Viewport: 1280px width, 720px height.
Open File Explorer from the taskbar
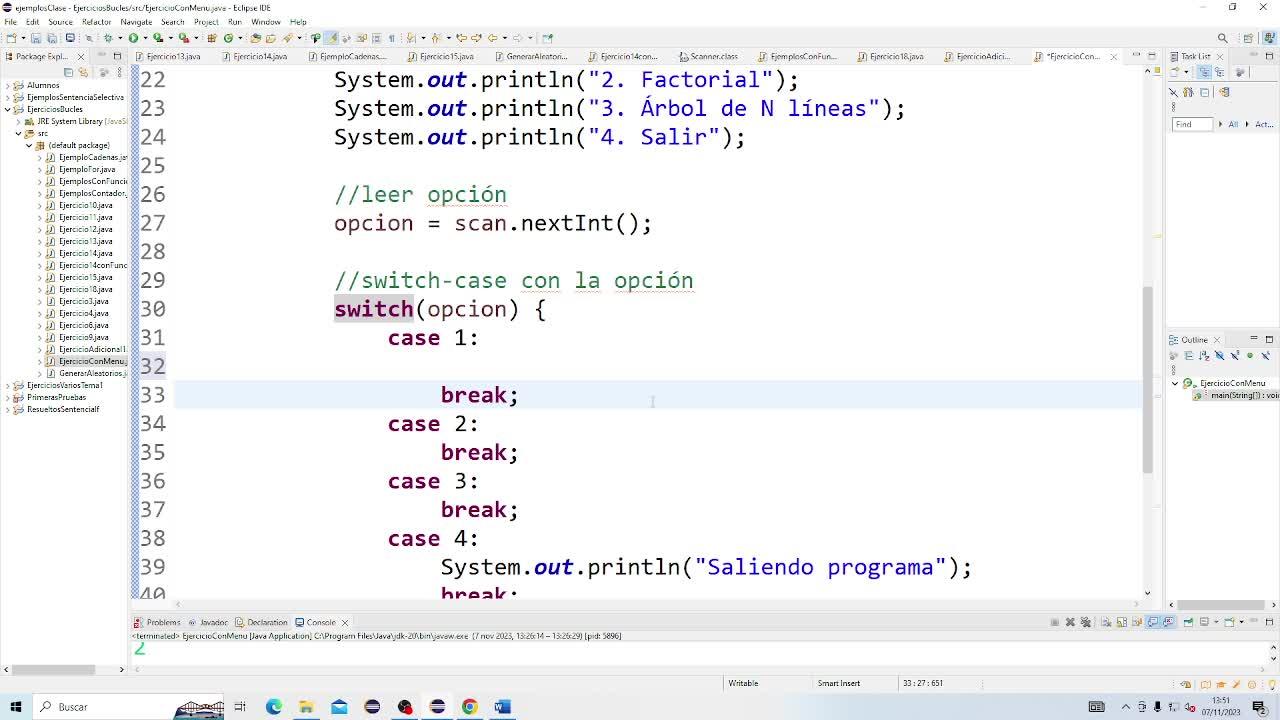[x=306, y=707]
